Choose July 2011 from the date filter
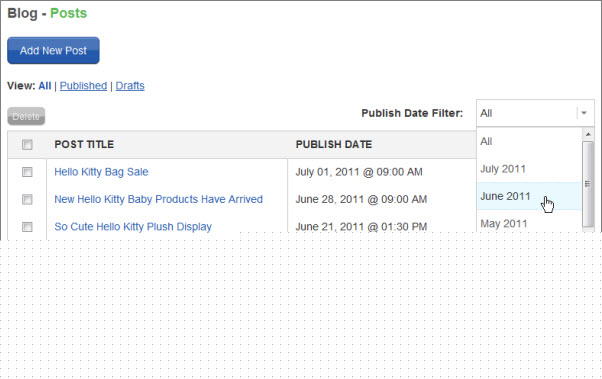Image resolution: width=602 pixels, height=379 pixels. tap(529, 169)
